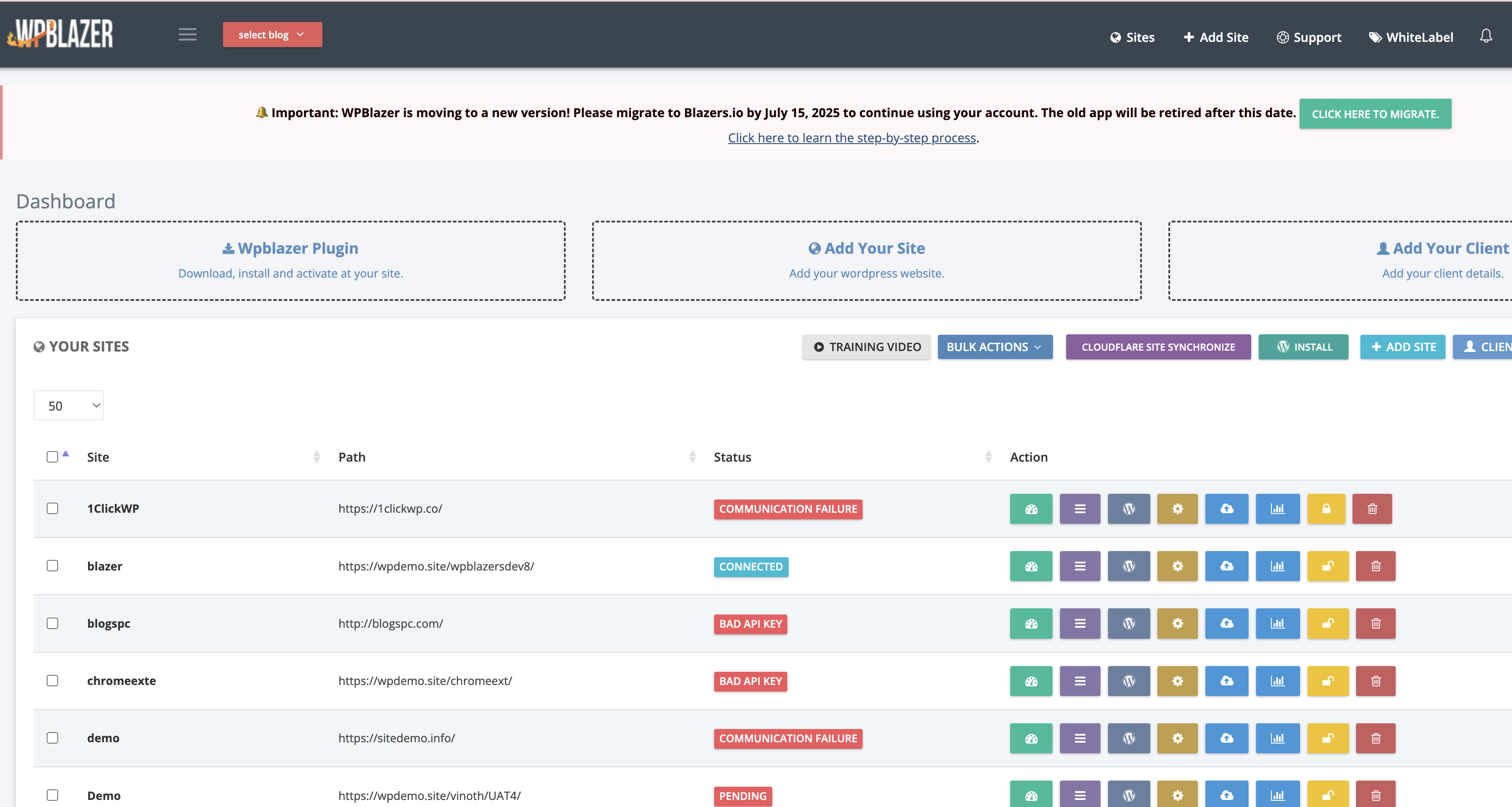Click settings gear icon for Demo UAT4 row
This screenshot has width=1512, height=807.
tap(1178, 795)
